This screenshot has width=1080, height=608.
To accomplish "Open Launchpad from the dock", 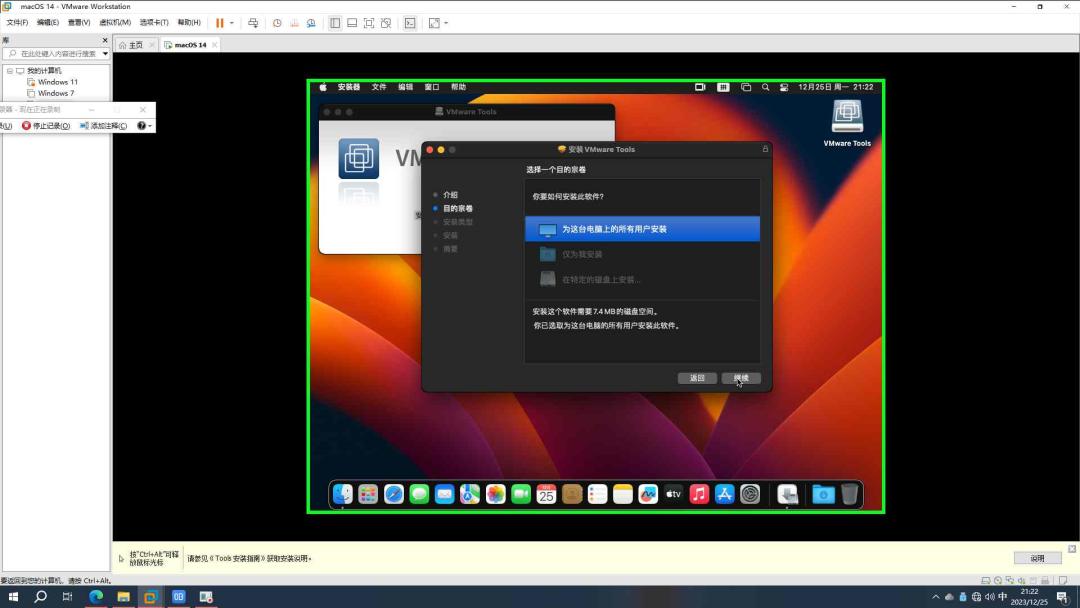I will tap(368, 493).
